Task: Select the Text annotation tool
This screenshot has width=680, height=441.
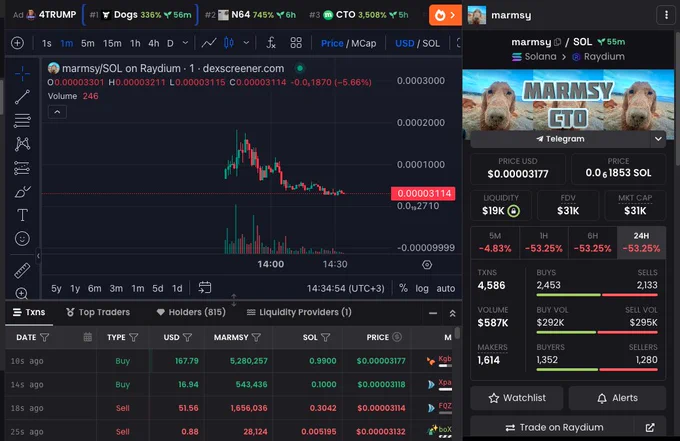Action: tap(22, 215)
